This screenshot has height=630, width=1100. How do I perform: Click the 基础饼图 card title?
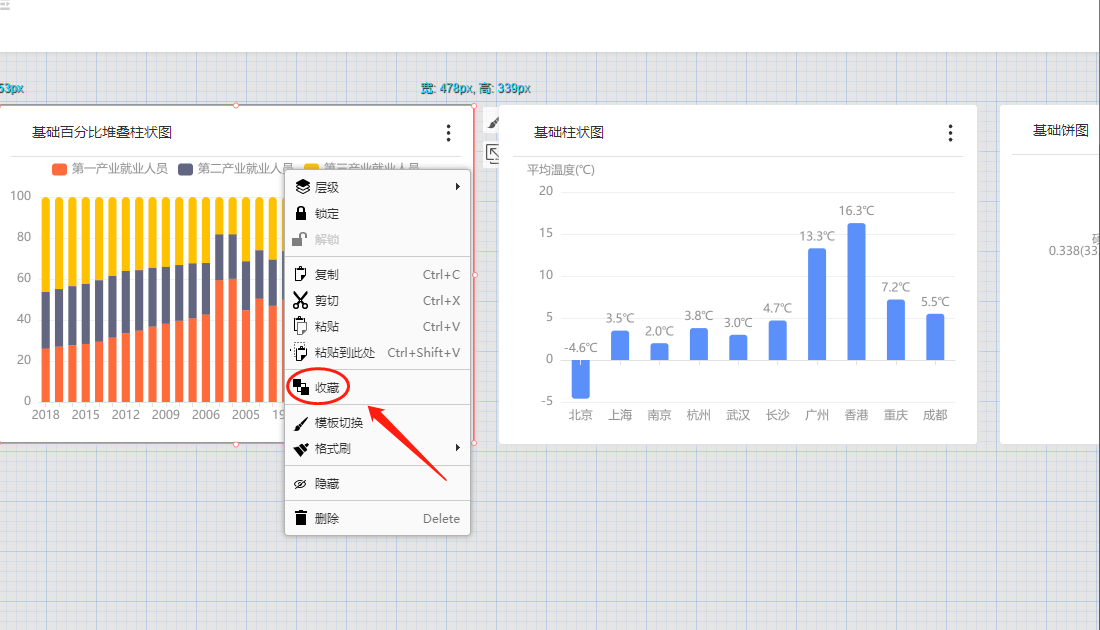click(1060, 131)
